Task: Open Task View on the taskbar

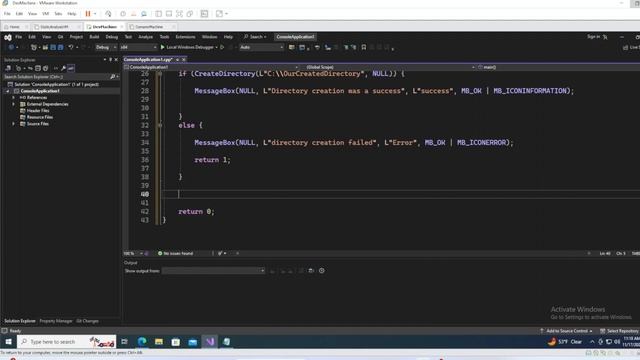Action: tap(124, 342)
